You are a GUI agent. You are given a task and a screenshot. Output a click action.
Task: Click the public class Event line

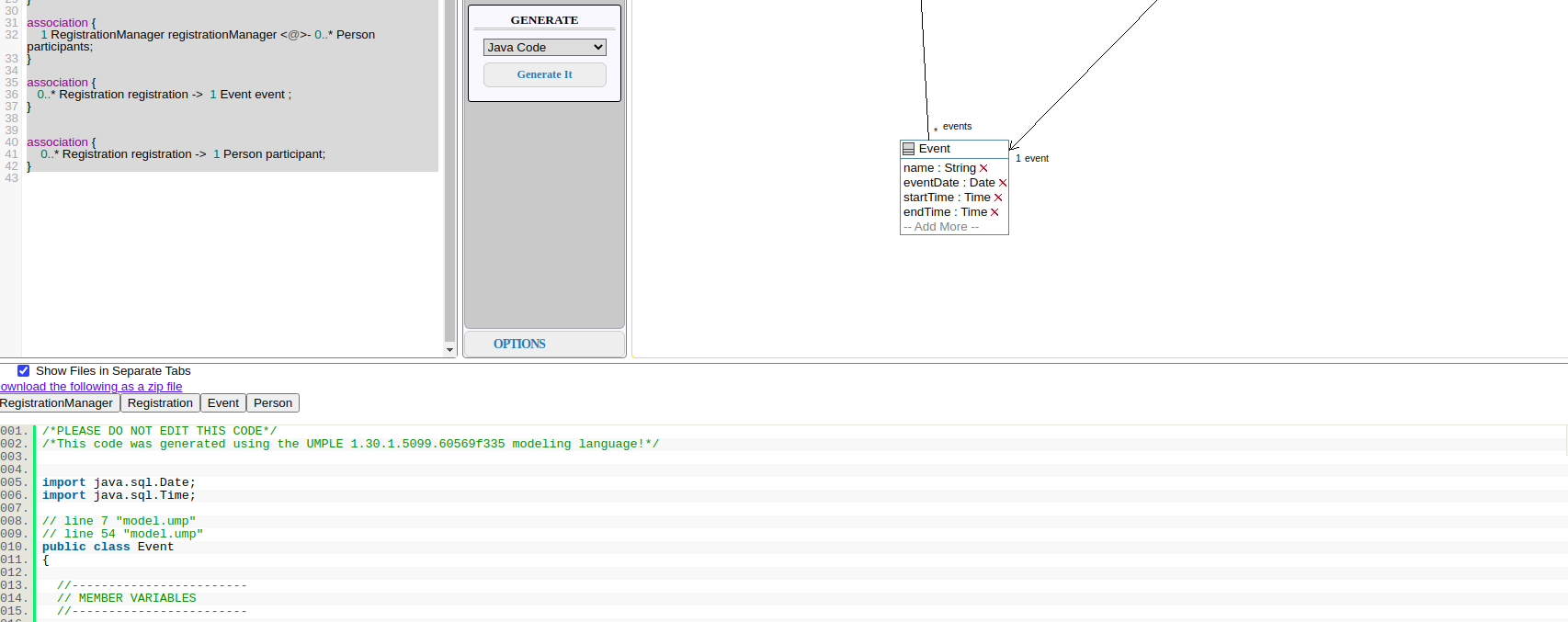tap(108, 547)
